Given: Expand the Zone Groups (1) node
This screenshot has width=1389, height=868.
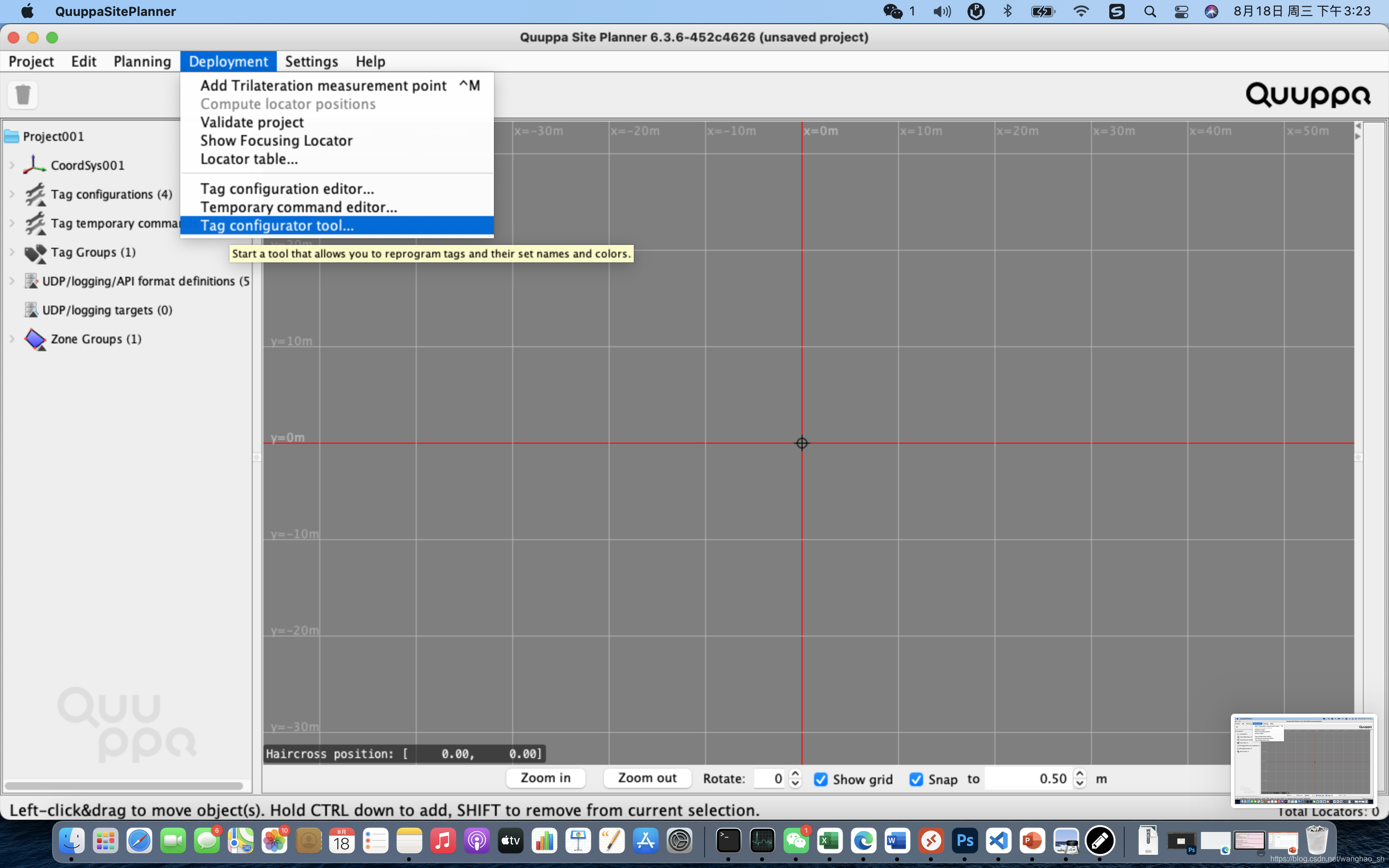Looking at the screenshot, I should pyautogui.click(x=12, y=339).
